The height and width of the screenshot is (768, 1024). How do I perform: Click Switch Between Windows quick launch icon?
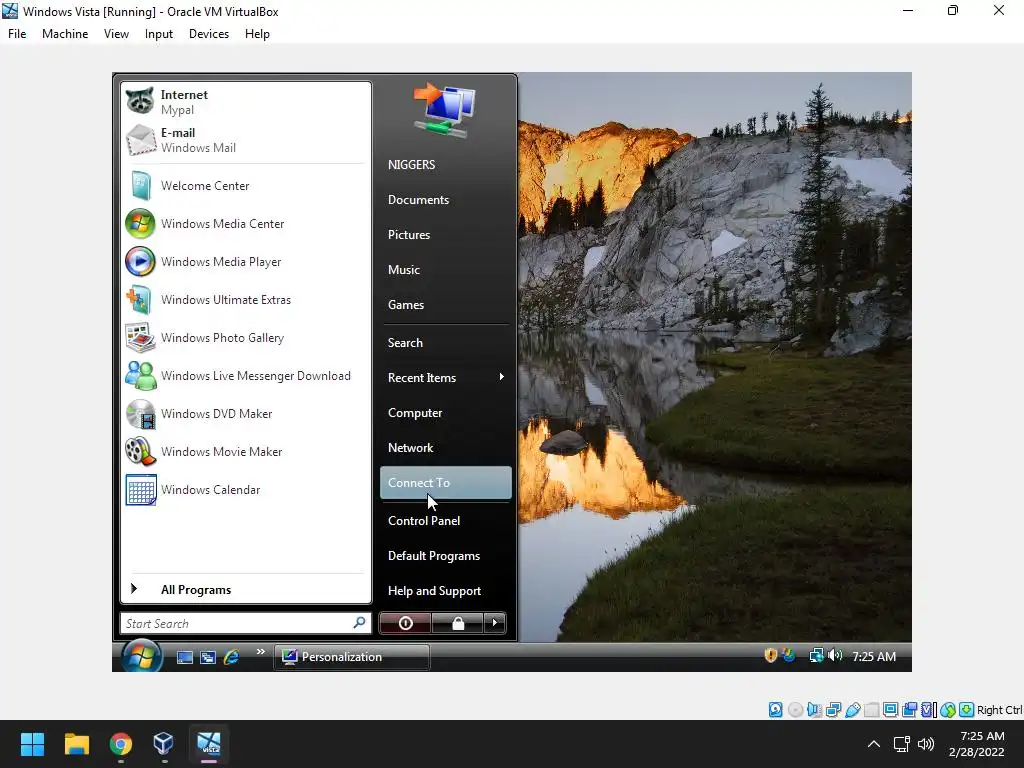[208, 657]
